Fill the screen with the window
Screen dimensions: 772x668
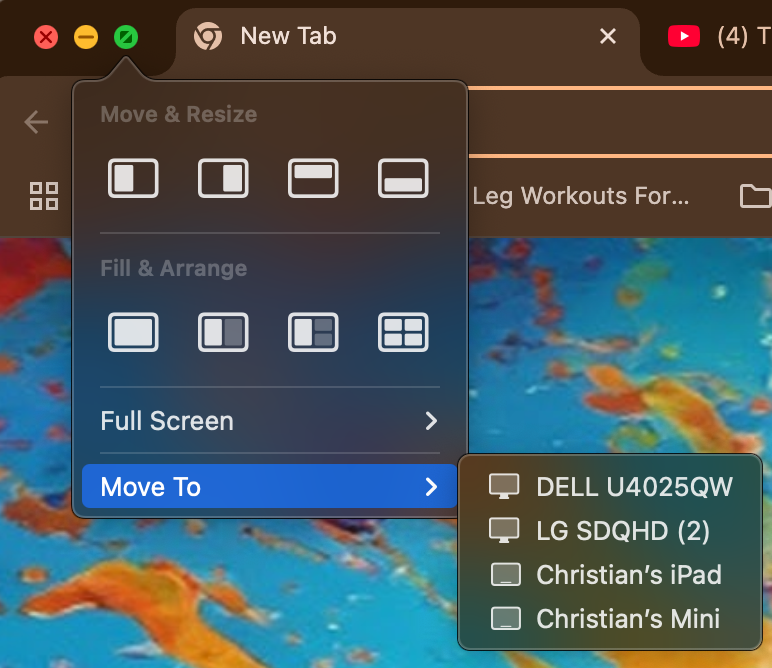[x=133, y=332]
